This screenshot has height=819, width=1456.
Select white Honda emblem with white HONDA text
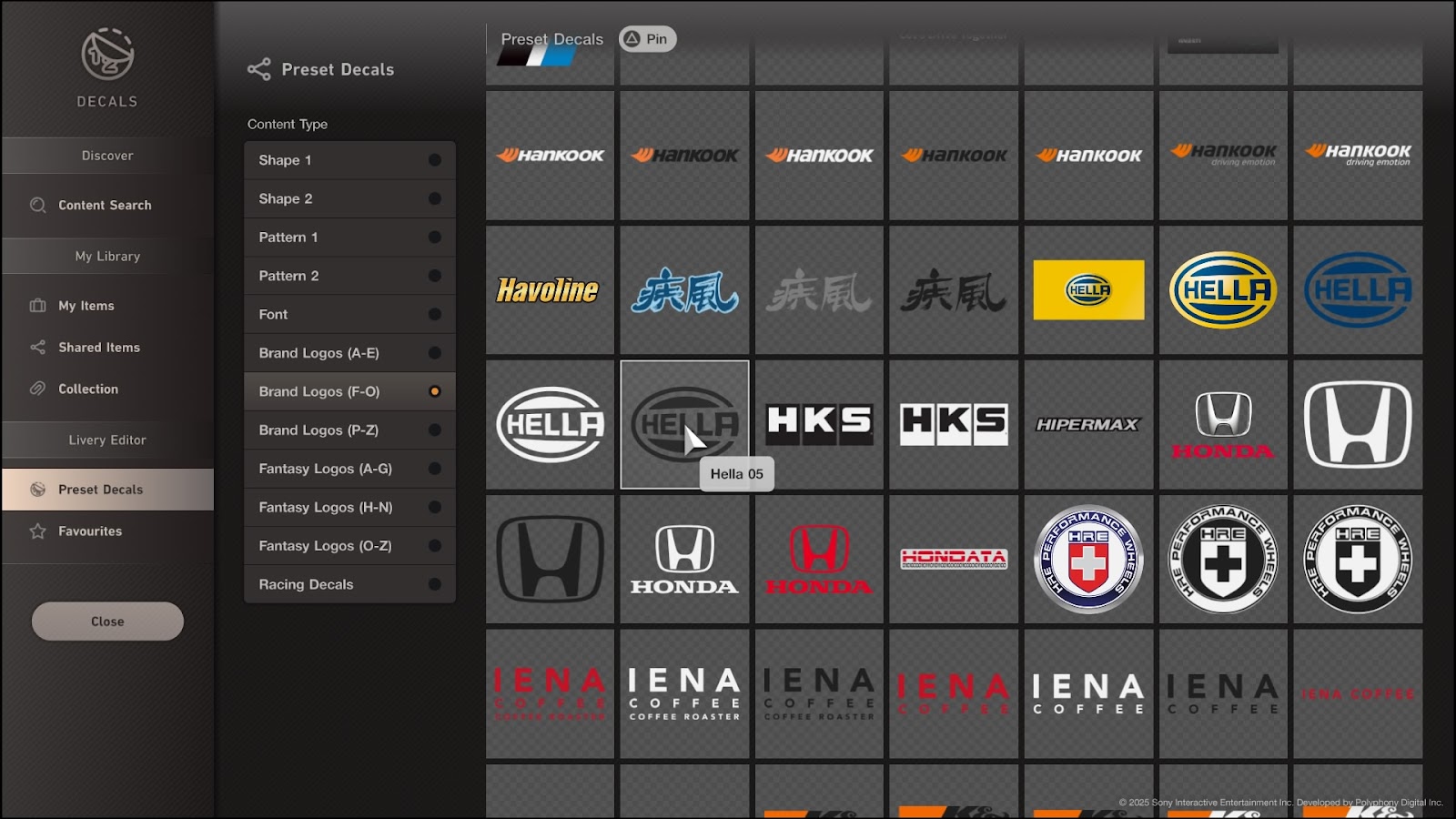click(x=684, y=560)
